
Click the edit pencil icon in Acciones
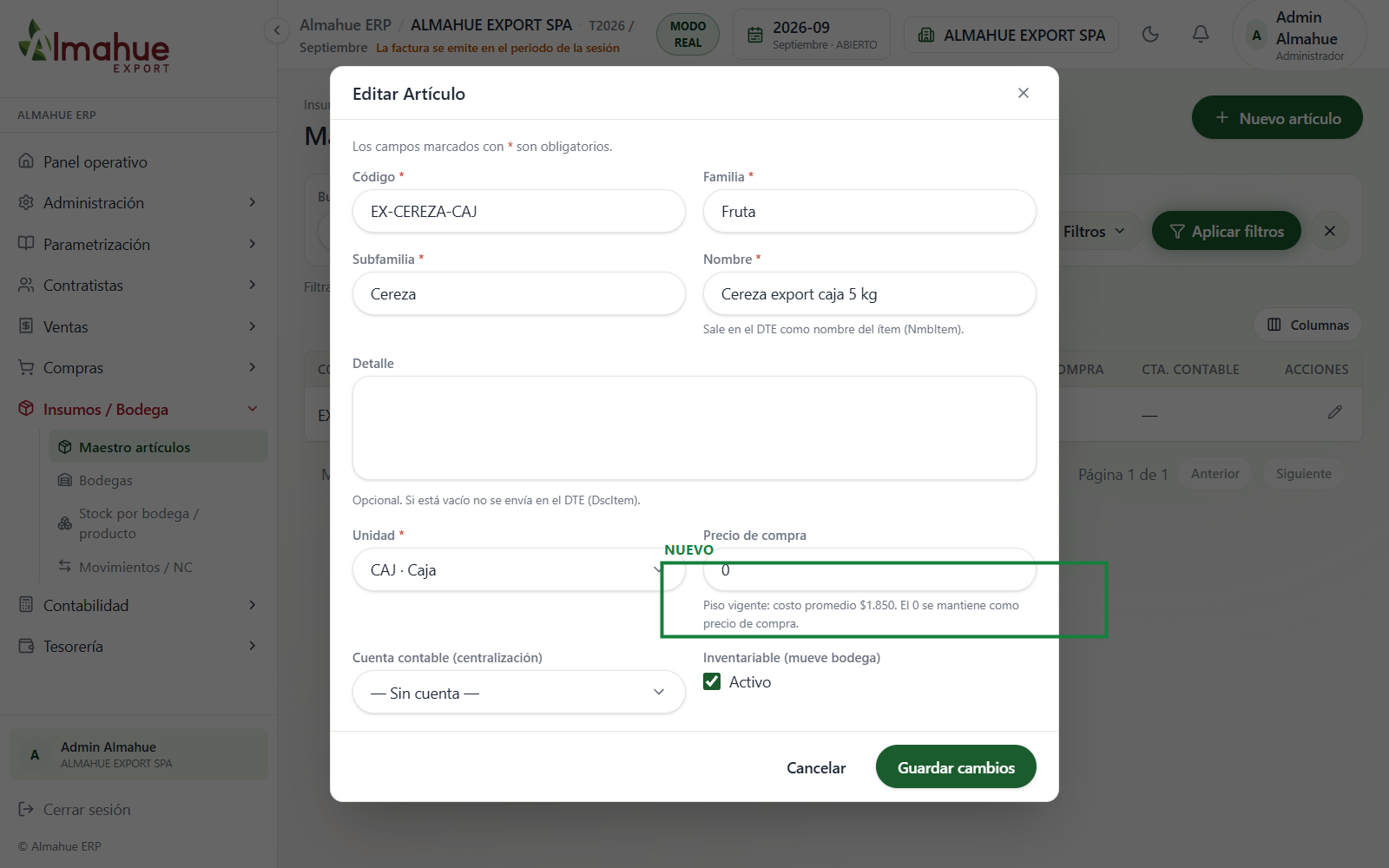(1334, 412)
